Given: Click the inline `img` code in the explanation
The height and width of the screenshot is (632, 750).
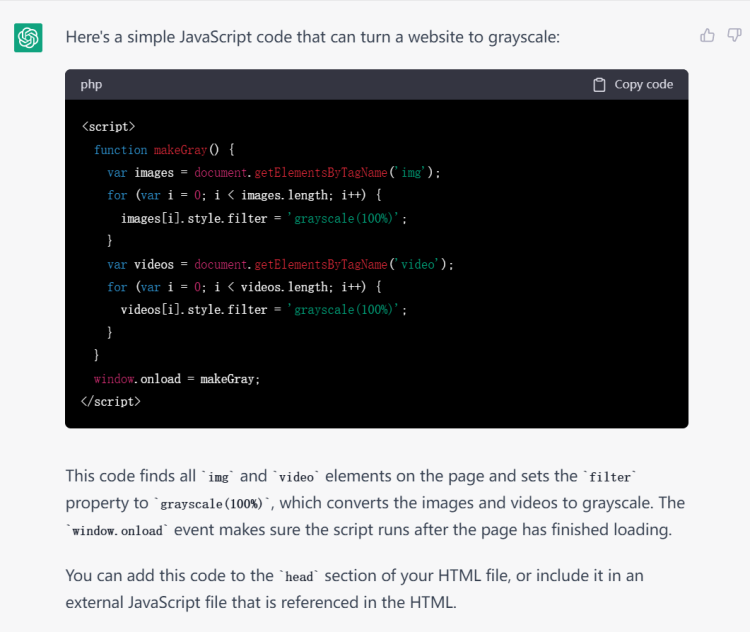Looking at the screenshot, I should tap(218, 478).
